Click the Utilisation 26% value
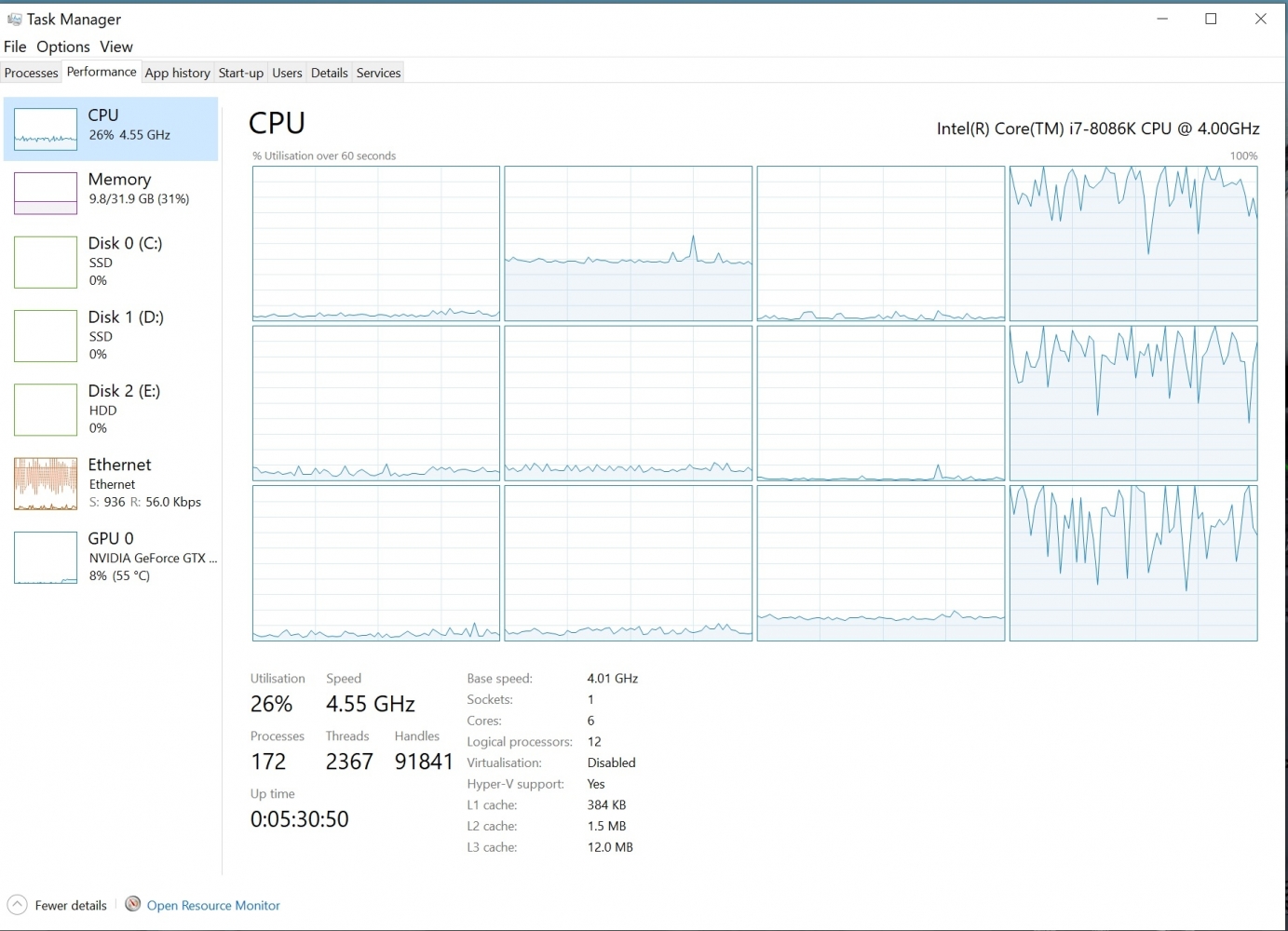The width and height of the screenshot is (1288, 931). click(271, 704)
